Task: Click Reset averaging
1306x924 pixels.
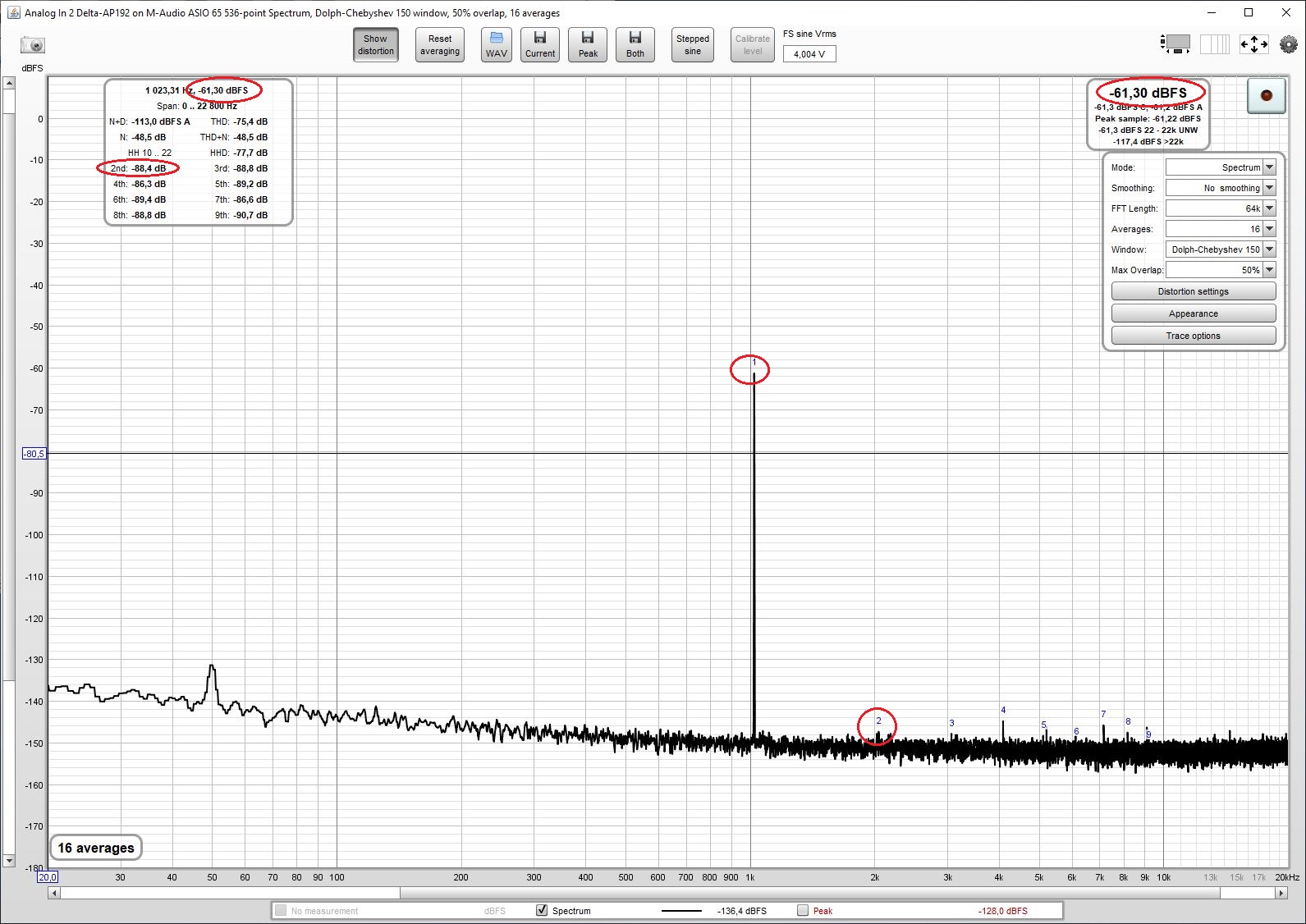Action: [440, 44]
